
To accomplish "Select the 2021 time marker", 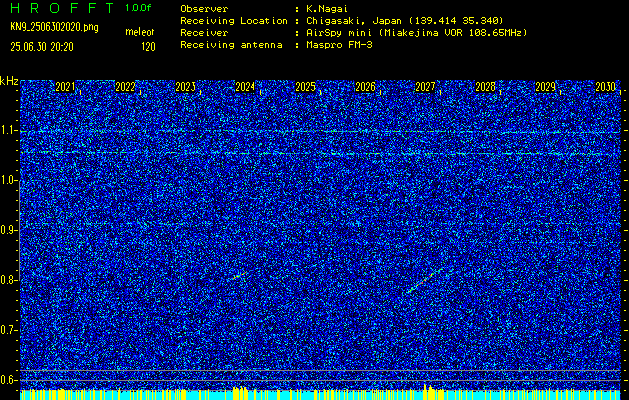I will [x=65, y=87].
